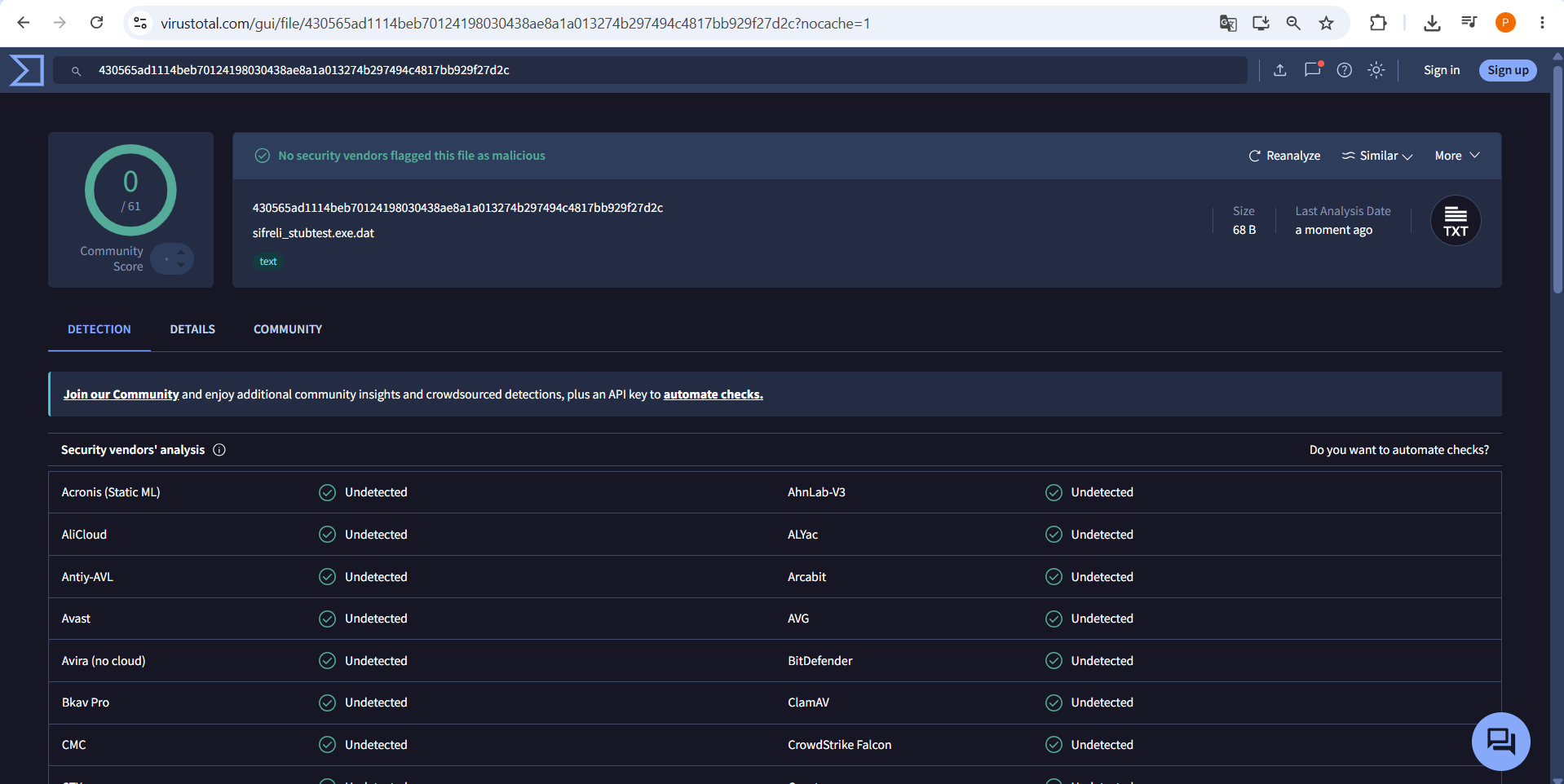Screen dimensions: 1564x784
Task: Open the browser downloads icon
Action: (x=1432, y=23)
